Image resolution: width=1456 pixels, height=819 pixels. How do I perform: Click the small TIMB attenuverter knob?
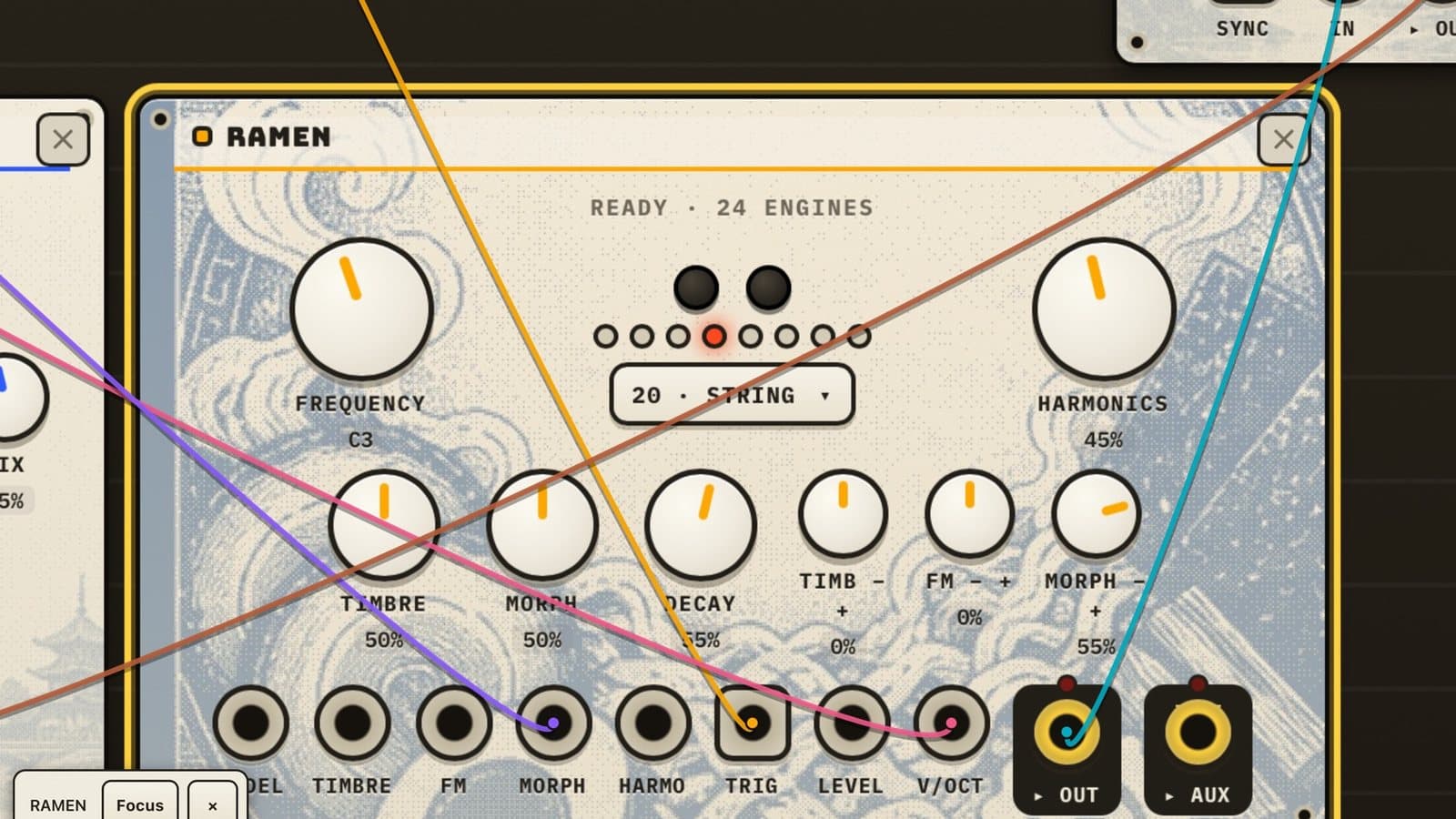point(843,514)
